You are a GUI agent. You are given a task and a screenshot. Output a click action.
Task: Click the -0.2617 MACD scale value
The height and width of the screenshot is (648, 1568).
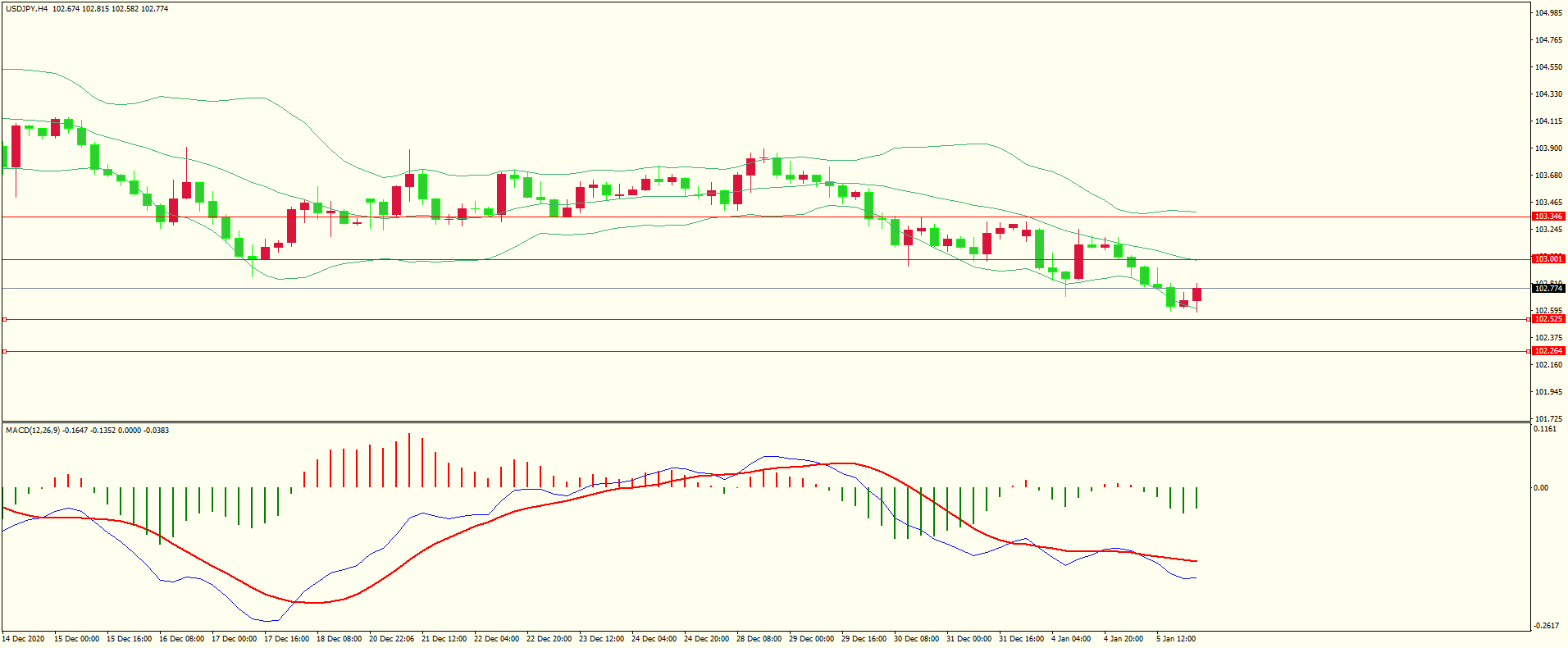1546,626
